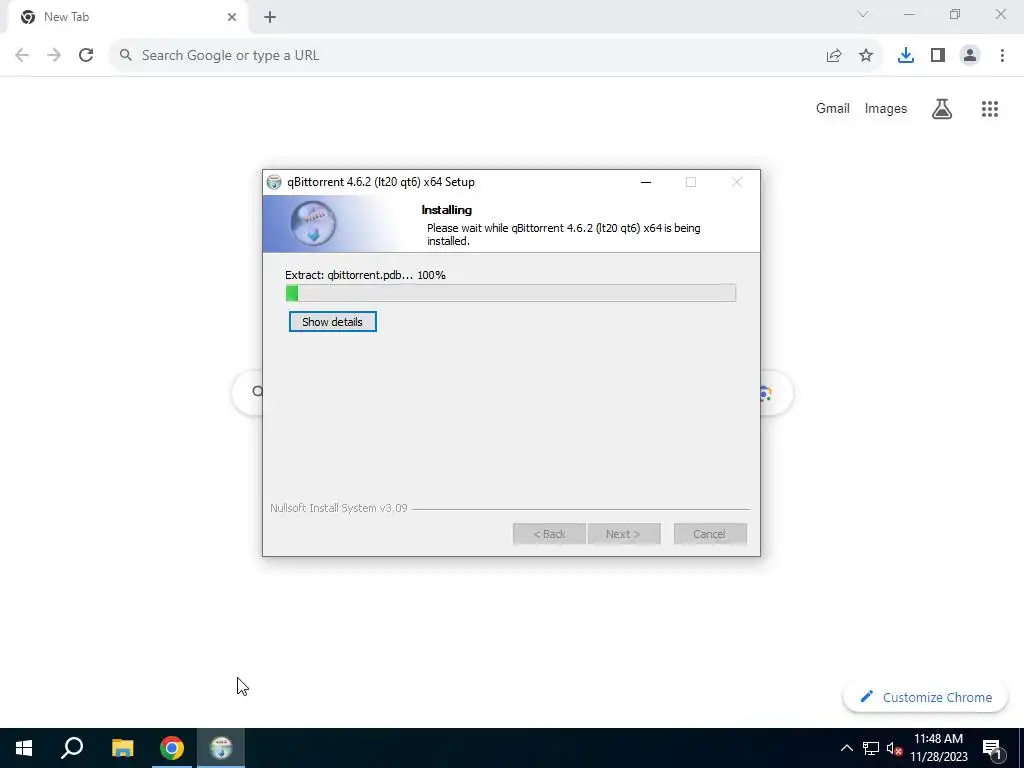1024x768 pixels.
Task: Open the Chrome three-dot menu
Action: (x=1002, y=56)
